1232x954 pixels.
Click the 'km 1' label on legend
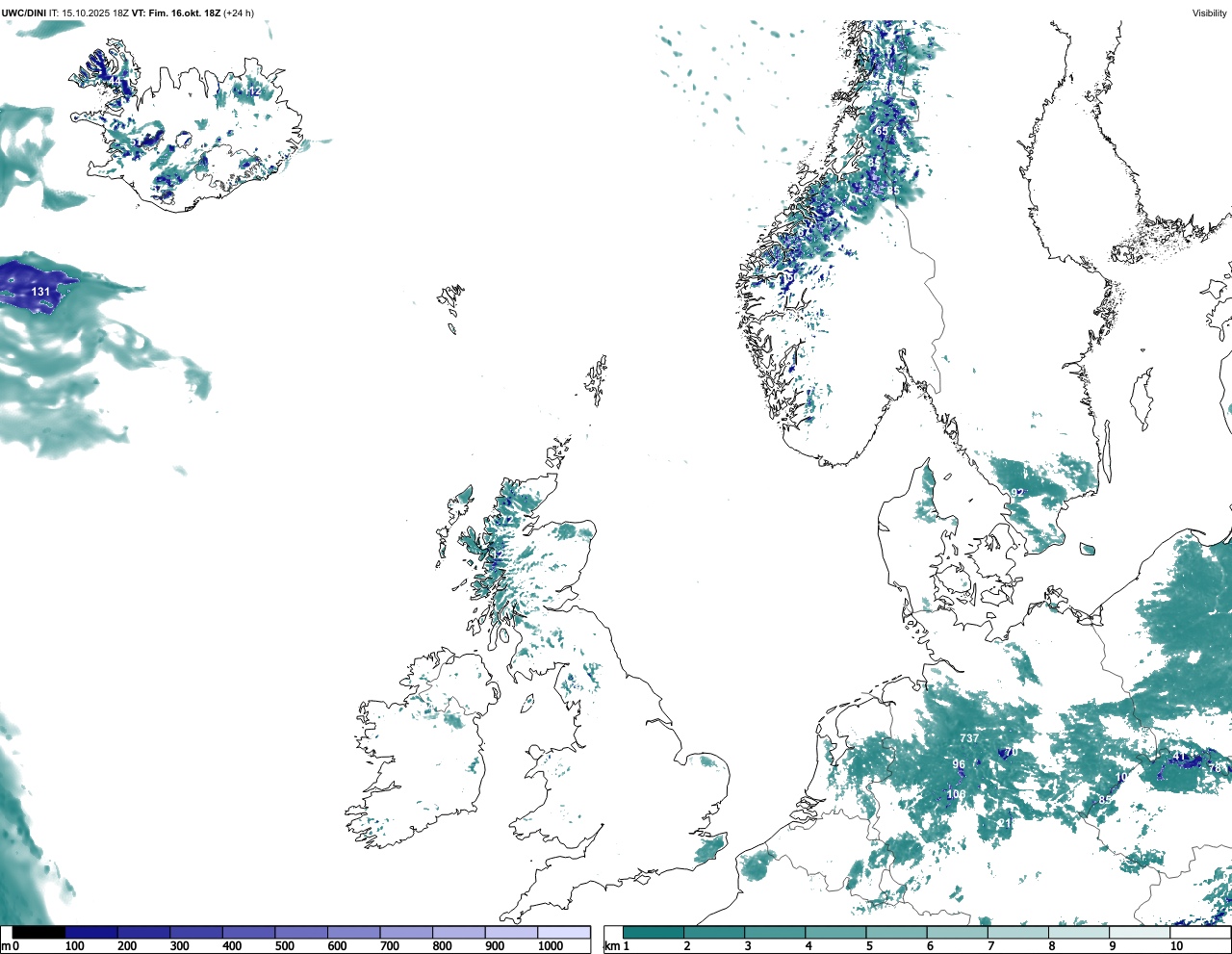point(616,946)
